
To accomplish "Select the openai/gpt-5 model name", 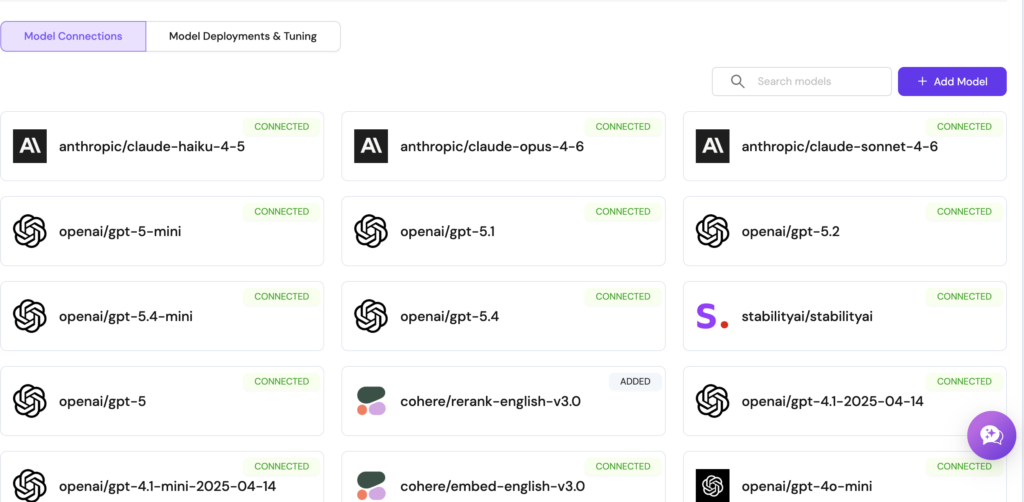I will [x=103, y=401].
